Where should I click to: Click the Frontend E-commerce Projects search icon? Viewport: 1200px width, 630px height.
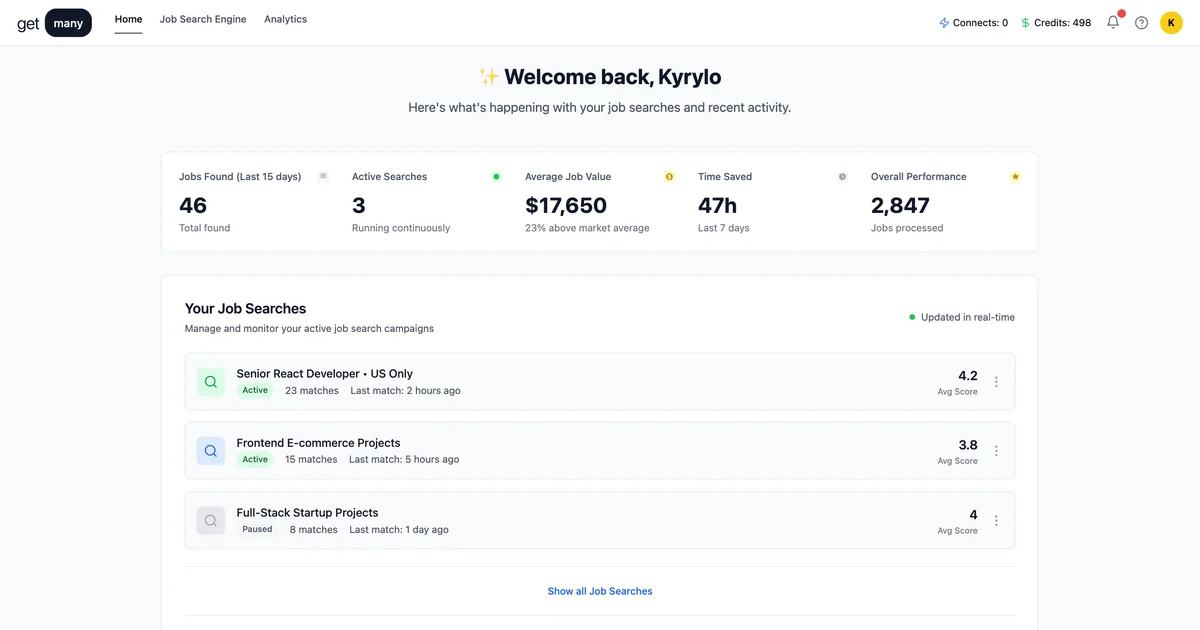[210, 451]
